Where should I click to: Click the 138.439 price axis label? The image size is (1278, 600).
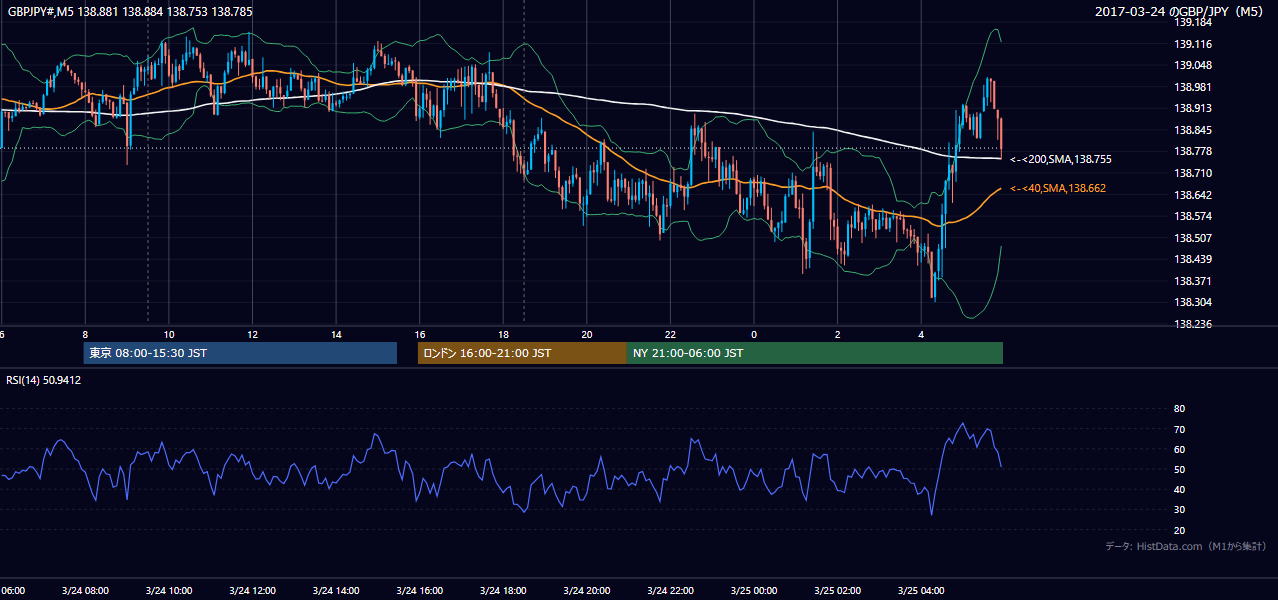click(x=1193, y=259)
